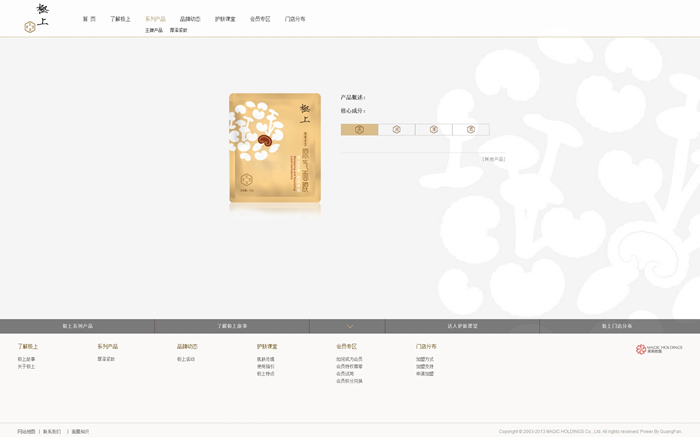This screenshot has width=700, height=441.
Task: Open the 会员试用 footer link
Action: point(345,374)
